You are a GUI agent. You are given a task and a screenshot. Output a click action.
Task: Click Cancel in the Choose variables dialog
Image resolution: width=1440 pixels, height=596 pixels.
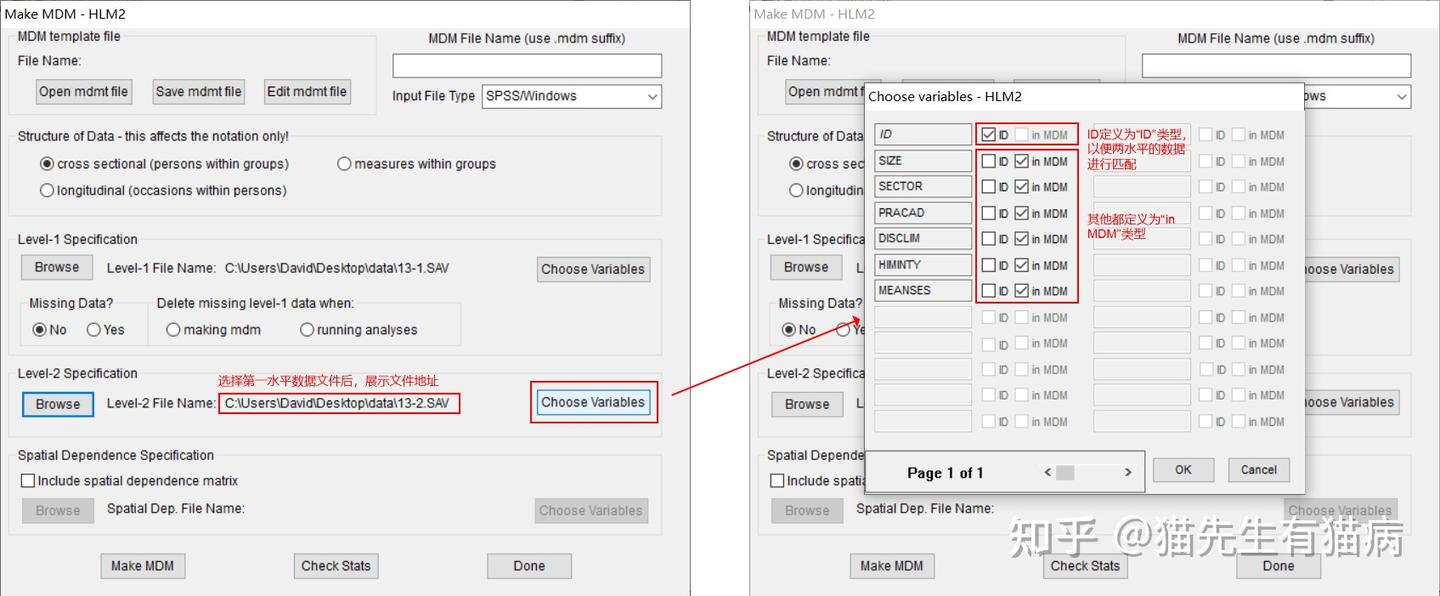pyautogui.click(x=1258, y=469)
